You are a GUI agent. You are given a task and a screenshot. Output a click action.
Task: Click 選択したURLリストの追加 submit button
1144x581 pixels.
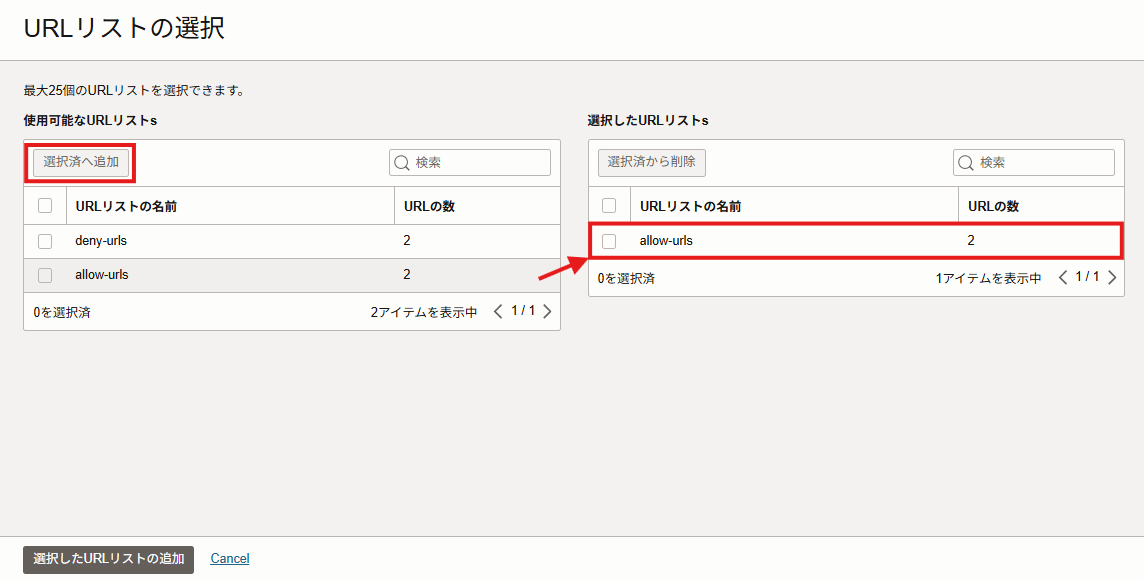click(108, 559)
